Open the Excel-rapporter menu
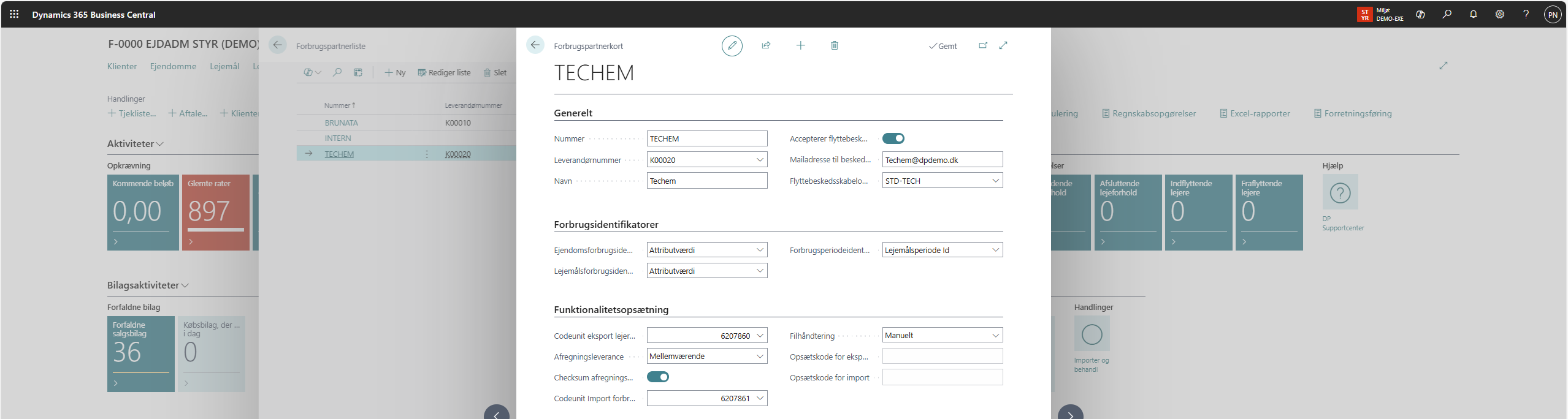Image resolution: width=1568 pixels, height=419 pixels. point(1255,113)
